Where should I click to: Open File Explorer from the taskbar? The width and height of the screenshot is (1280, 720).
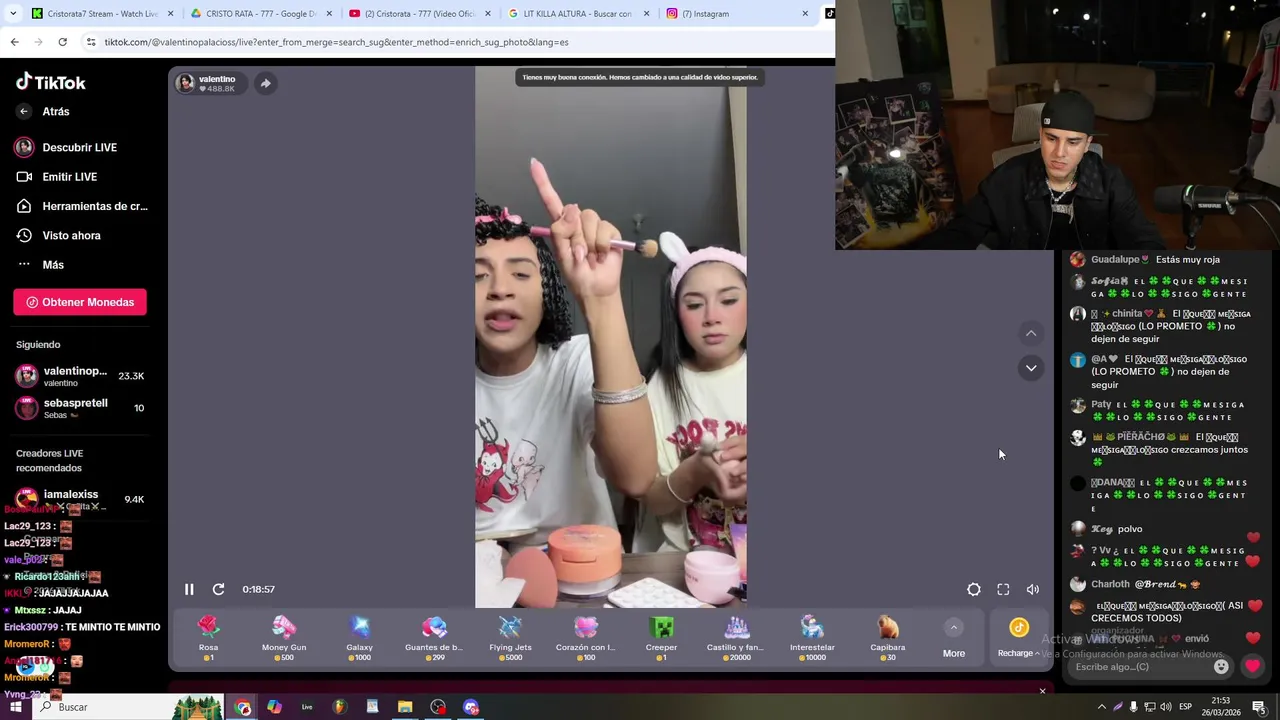click(405, 707)
